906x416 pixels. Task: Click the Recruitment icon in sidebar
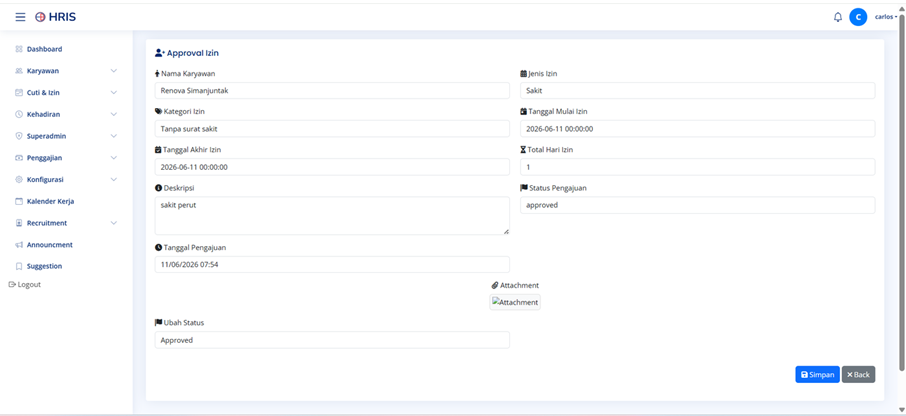pos(18,223)
